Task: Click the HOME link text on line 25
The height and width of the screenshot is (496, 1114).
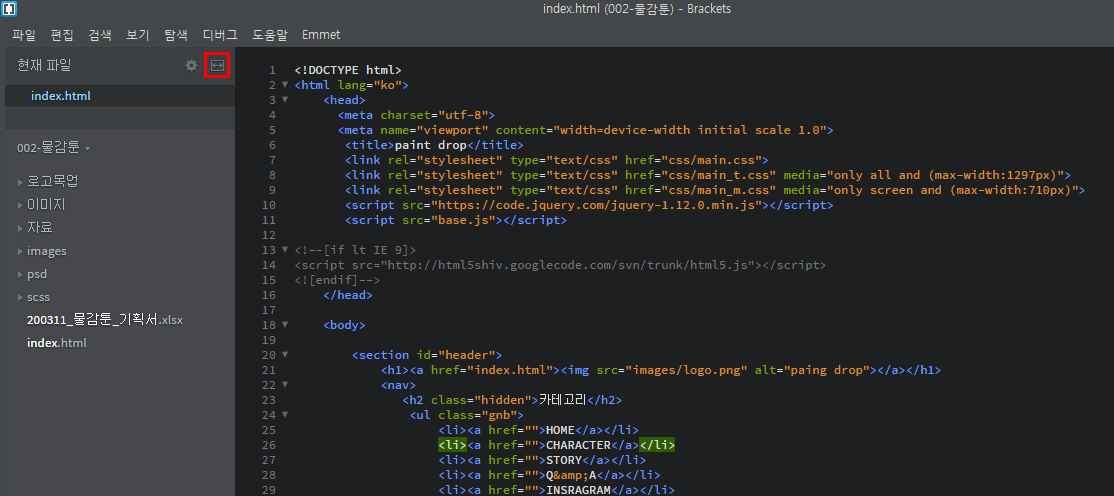Action: pyautogui.click(x=560, y=430)
